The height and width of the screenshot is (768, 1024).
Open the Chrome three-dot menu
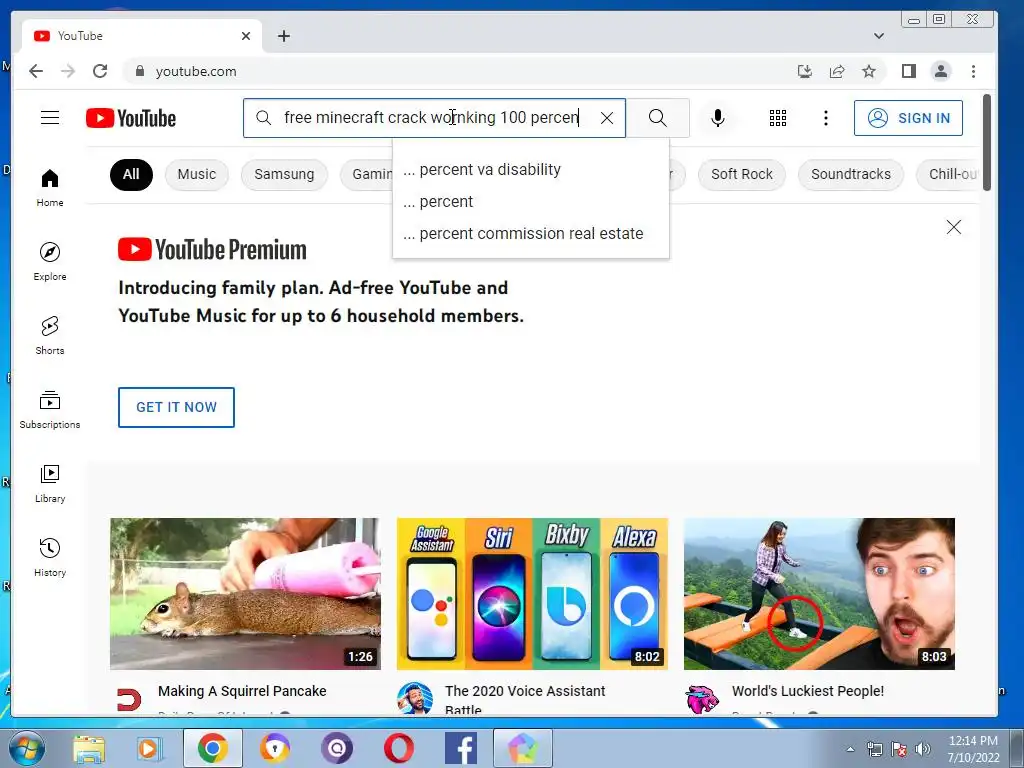[x=973, y=71]
